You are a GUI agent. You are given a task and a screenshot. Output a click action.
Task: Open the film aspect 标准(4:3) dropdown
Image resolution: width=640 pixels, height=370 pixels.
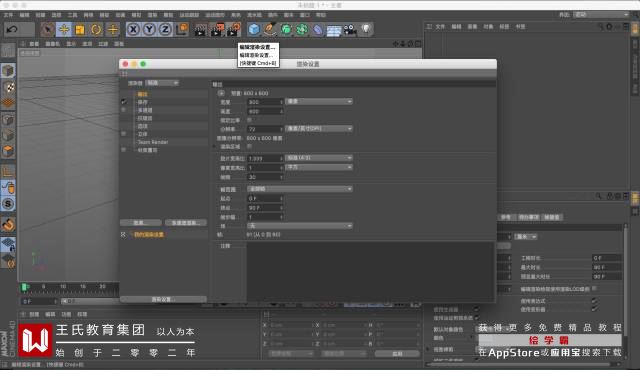coord(319,158)
